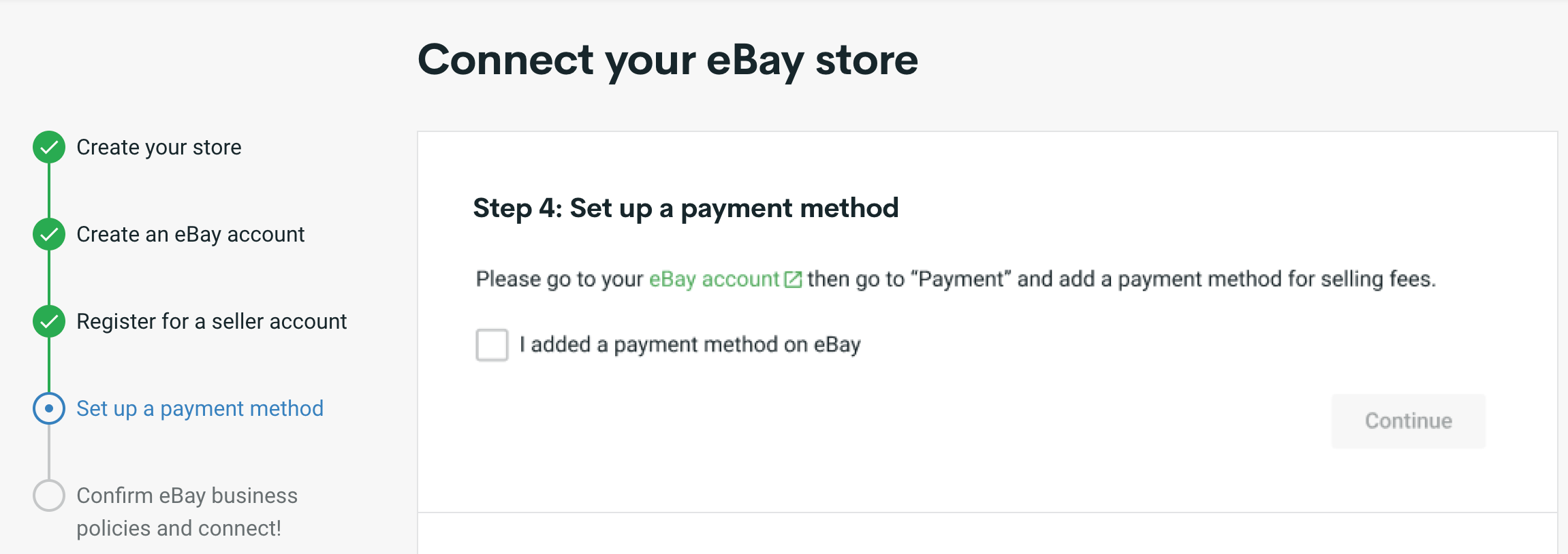Click the Step 4 heading text
1568x554 pixels.
coord(686,208)
